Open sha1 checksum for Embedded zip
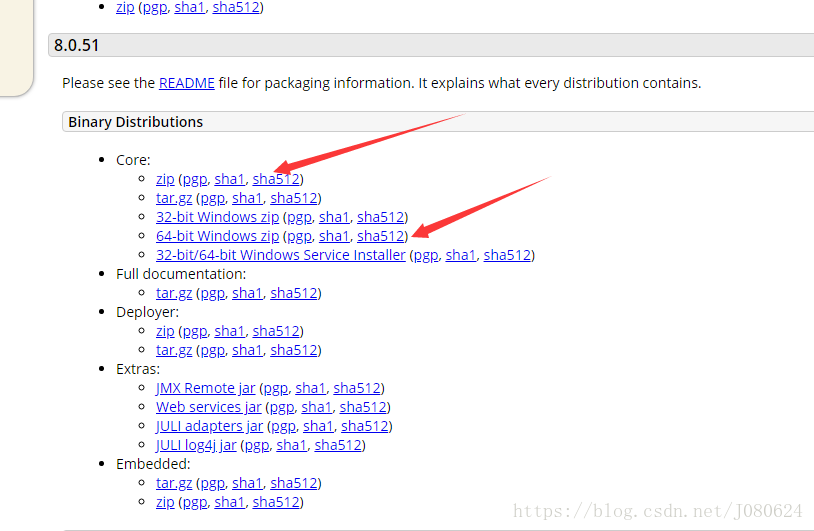 click(229, 502)
